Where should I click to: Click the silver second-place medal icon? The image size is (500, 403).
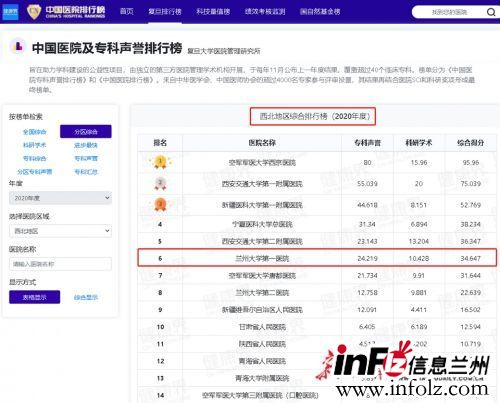click(x=160, y=183)
